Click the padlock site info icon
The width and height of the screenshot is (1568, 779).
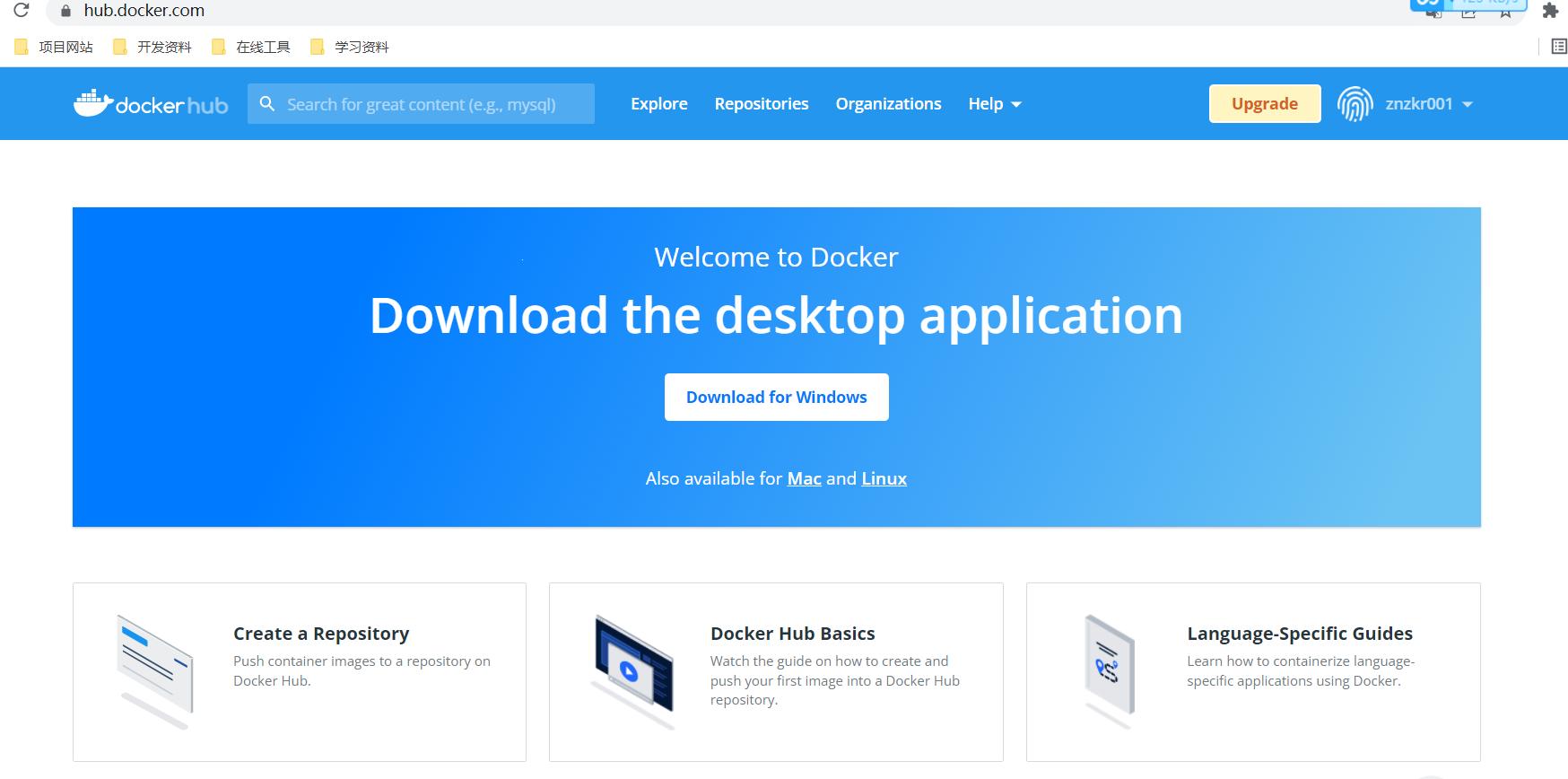click(65, 11)
